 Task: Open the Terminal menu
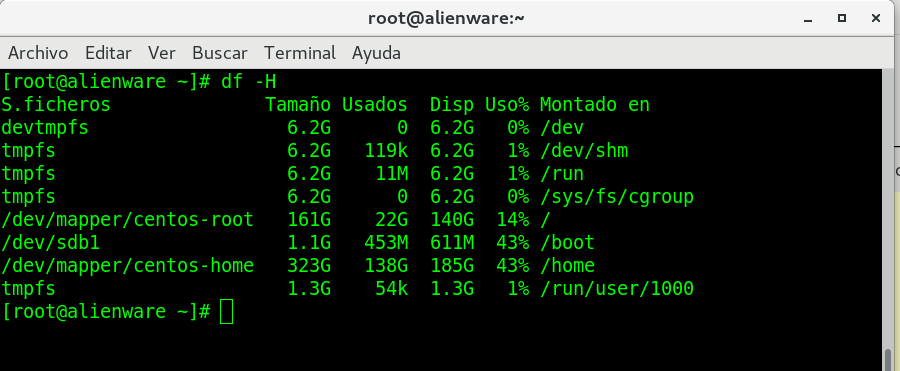click(x=300, y=53)
